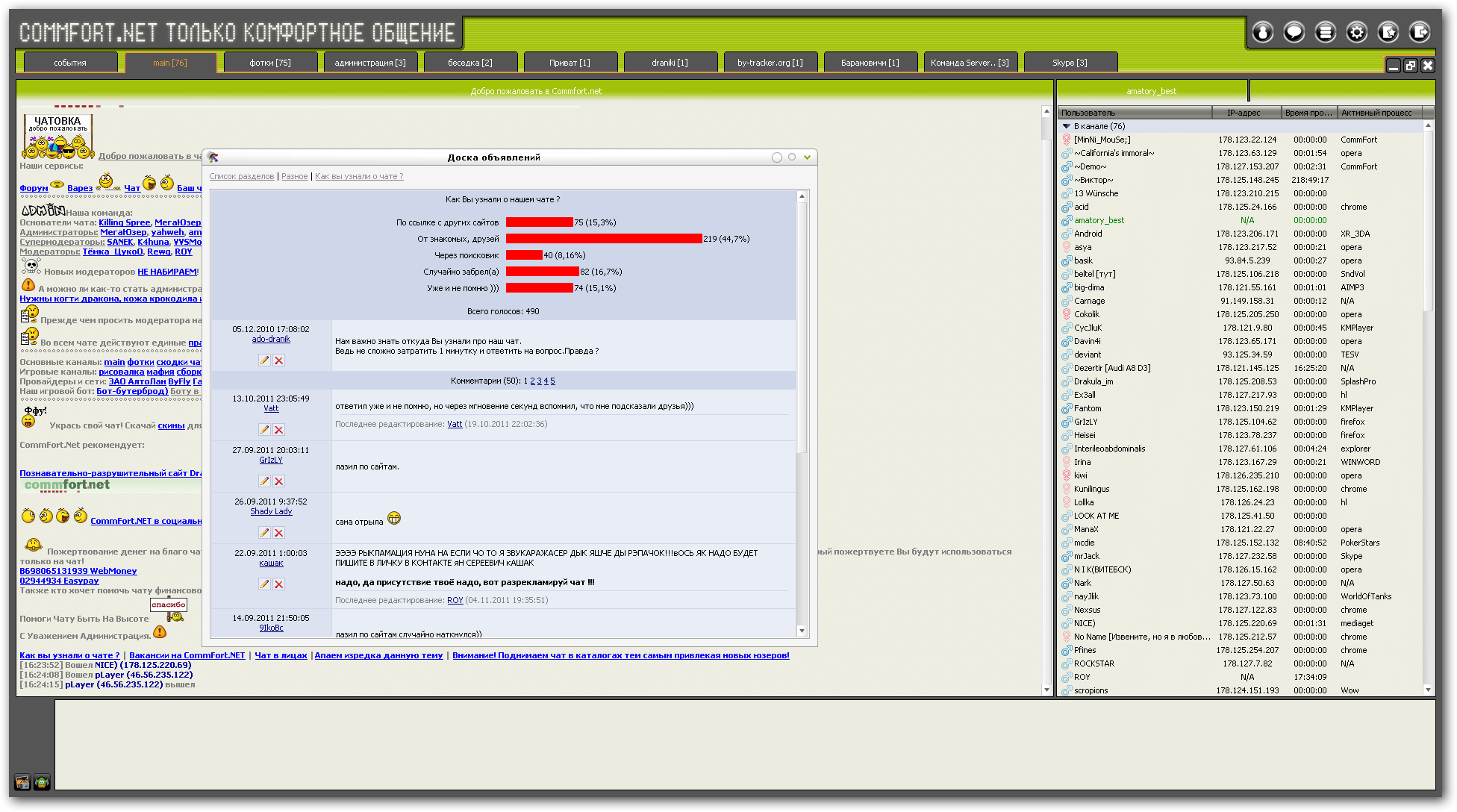Image resolution: width=1457 pixels, height=812 pixels.
Task: Click the exit arrow toolbar button
Action: coord(1419,32)
